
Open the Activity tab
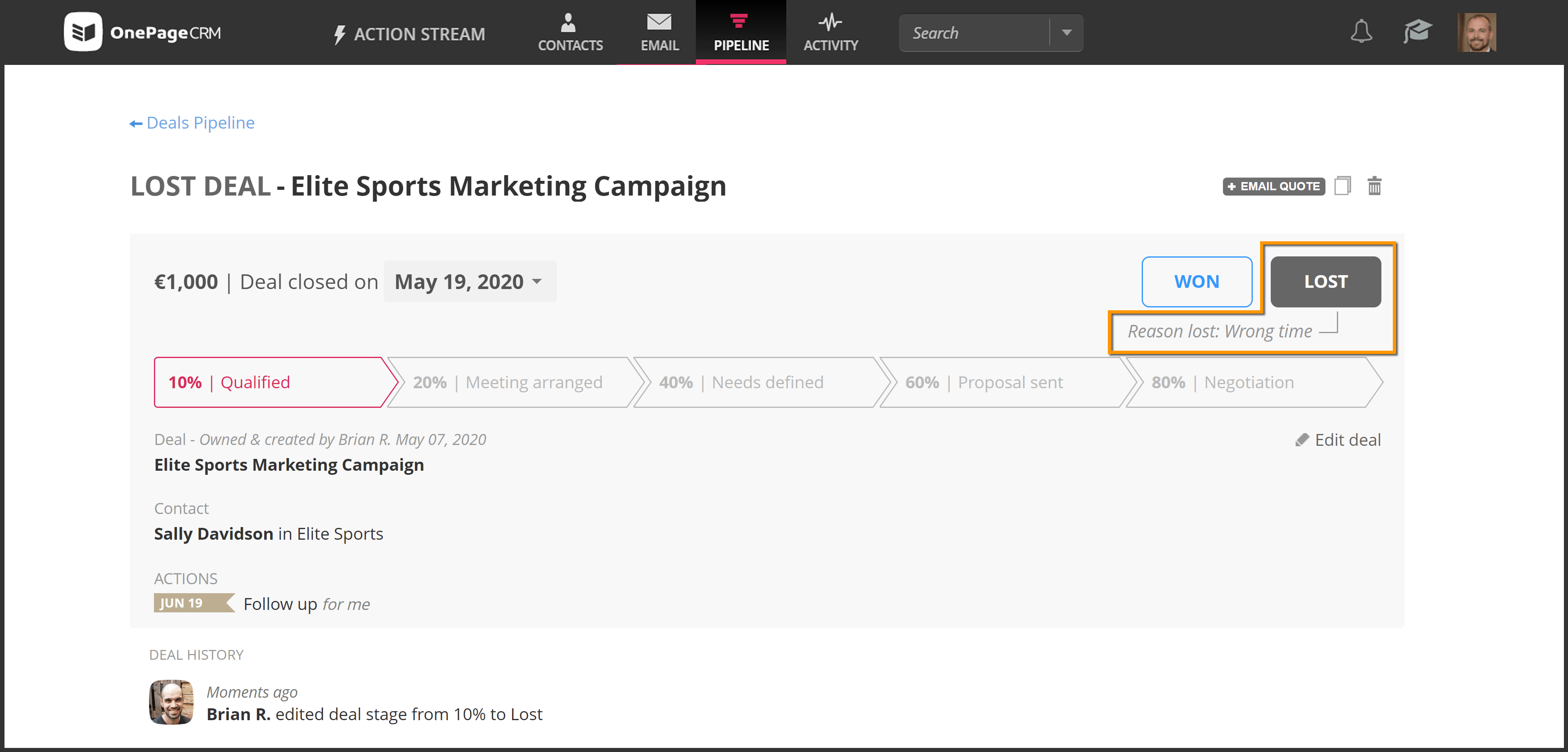pos(830,32)
